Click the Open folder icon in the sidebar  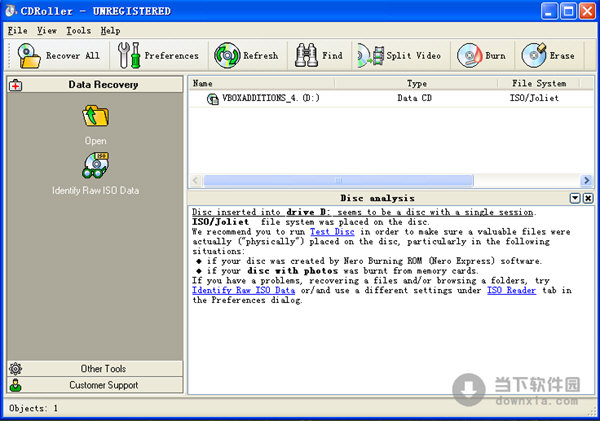(96, 116)
